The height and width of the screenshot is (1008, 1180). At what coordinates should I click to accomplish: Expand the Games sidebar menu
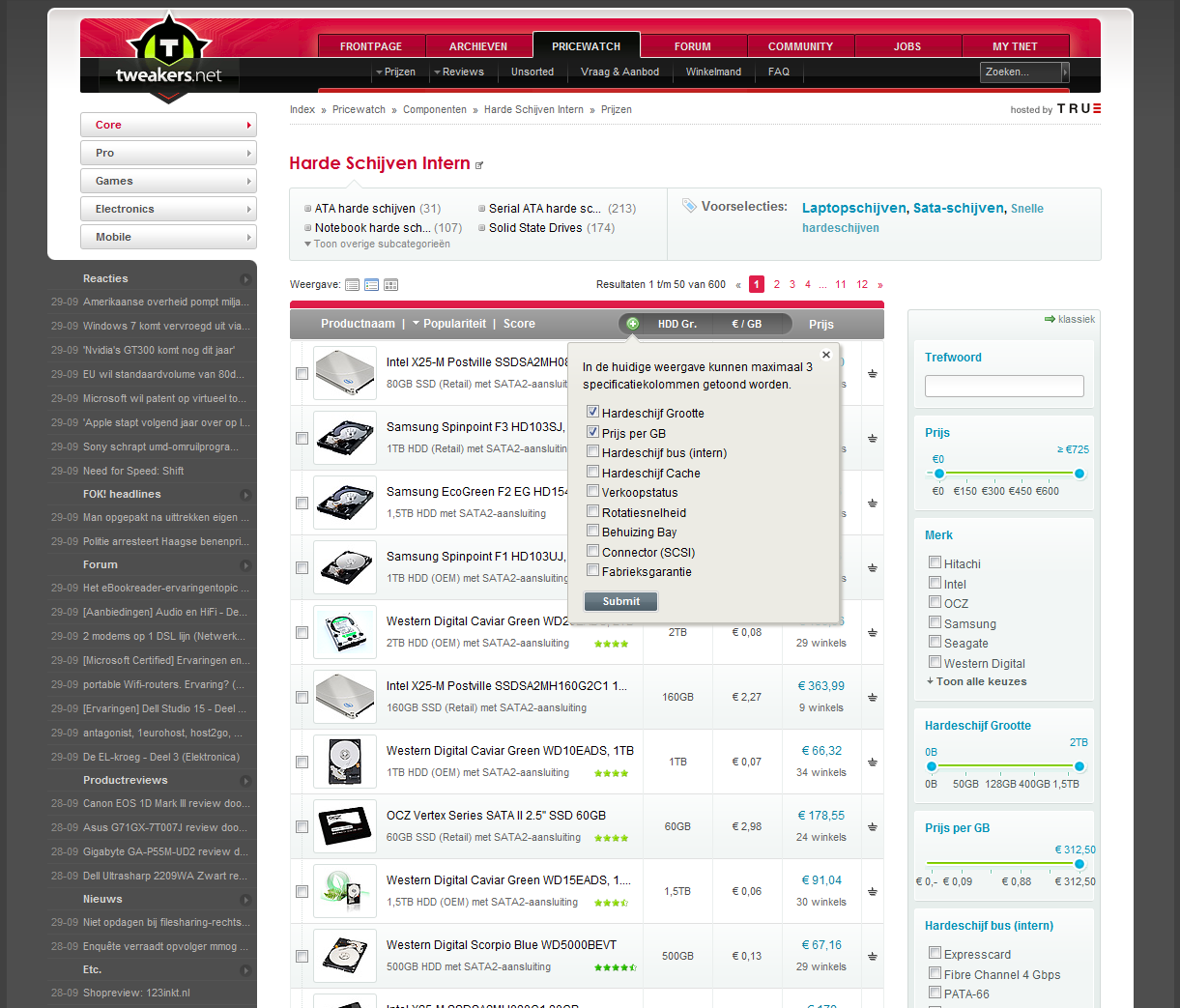click(x=168, y=181)
